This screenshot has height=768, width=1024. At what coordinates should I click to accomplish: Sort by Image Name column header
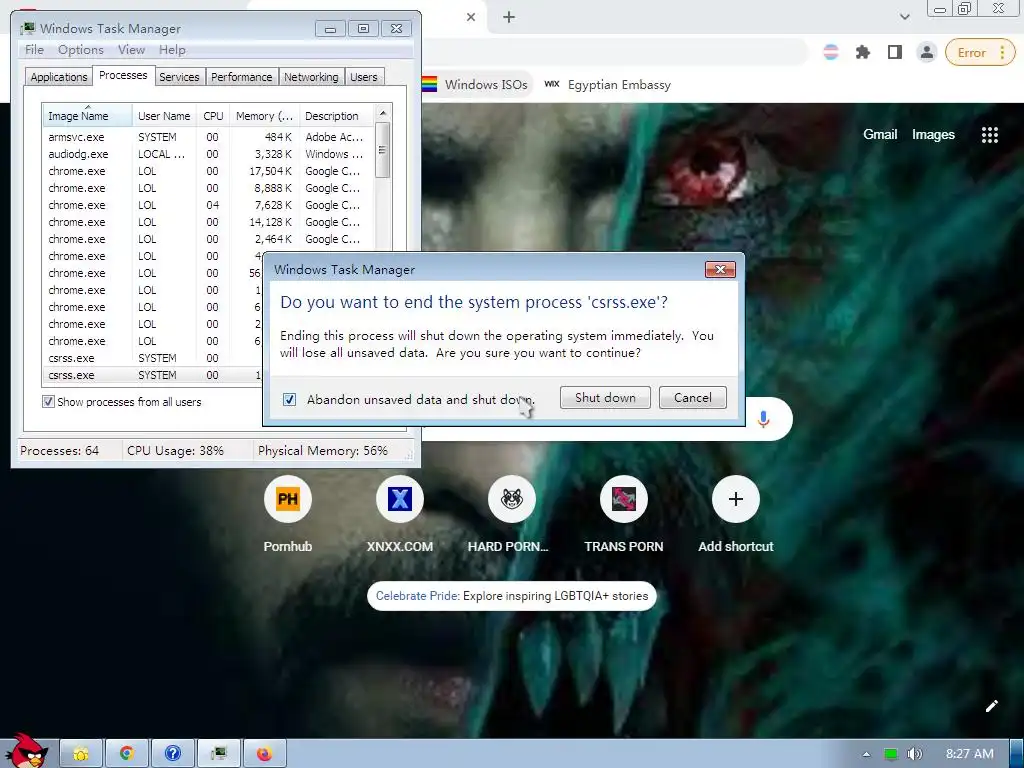(x=87, y=116)
